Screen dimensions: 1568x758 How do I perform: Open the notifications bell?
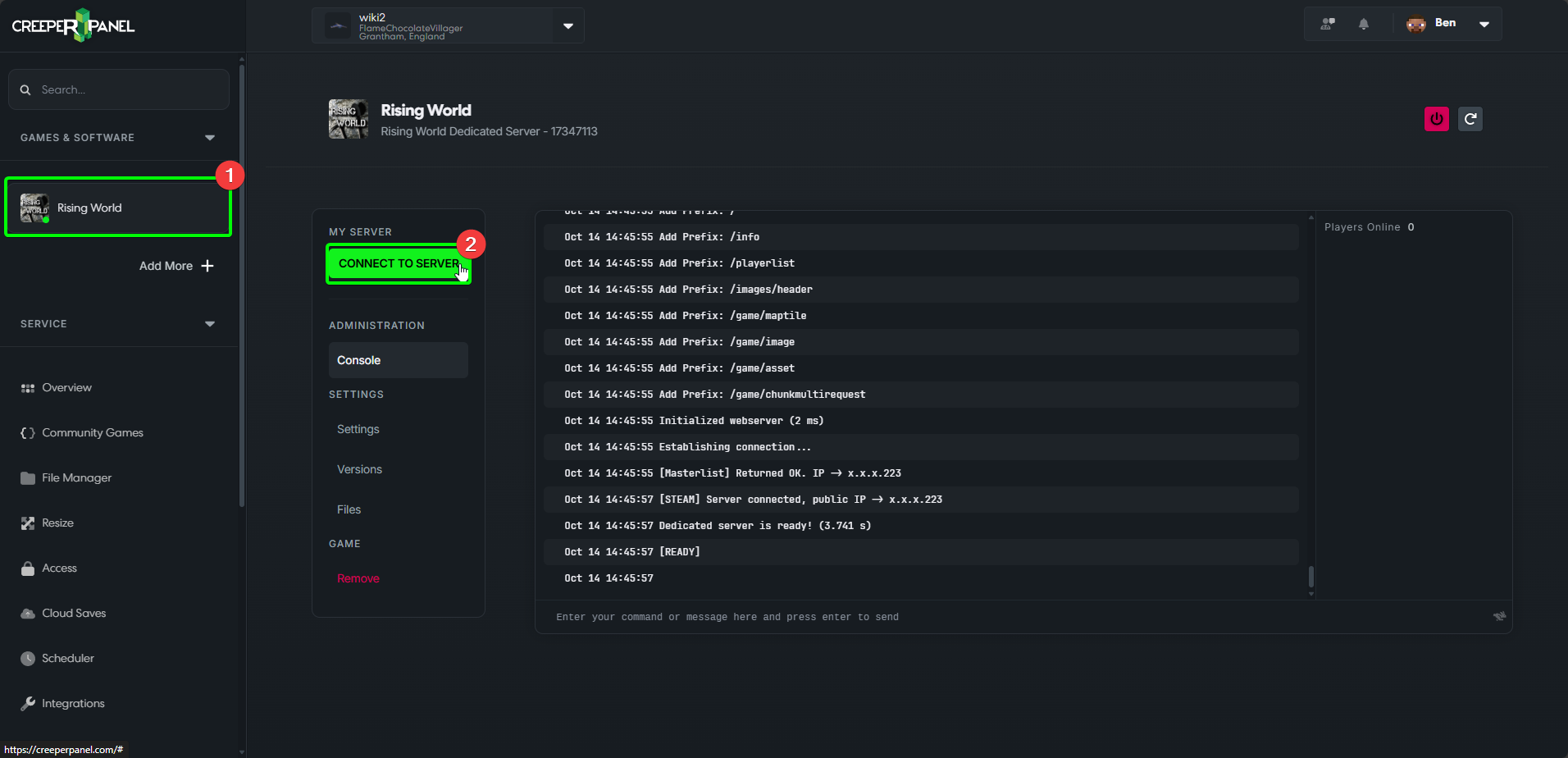tap(1363, 24)
